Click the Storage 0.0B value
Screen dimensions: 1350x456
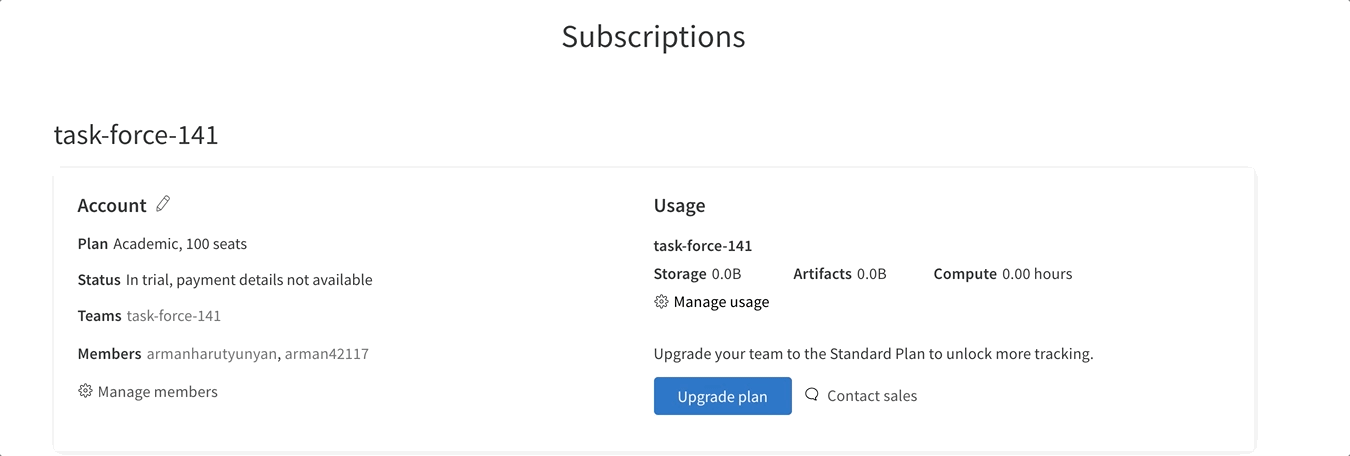click(x=726, y=274)
